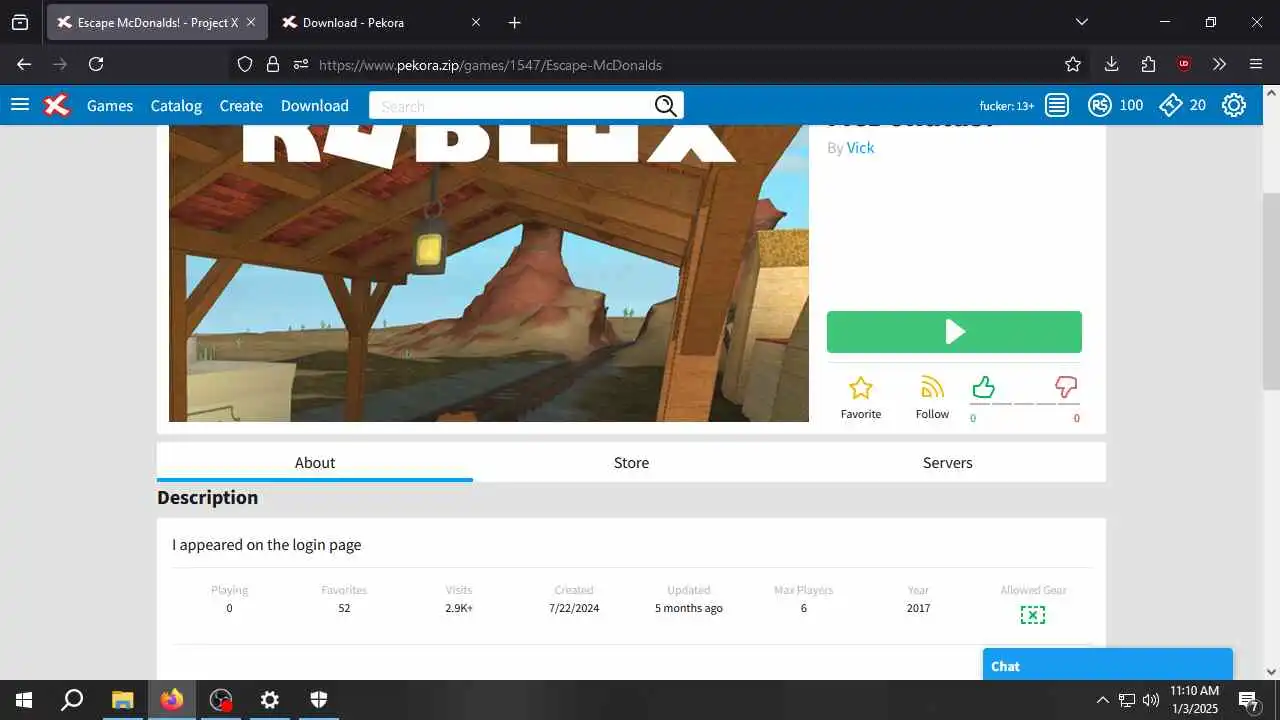
Task: Show more toolbar tools chevrons
Action: click(x=1219, y=64)
